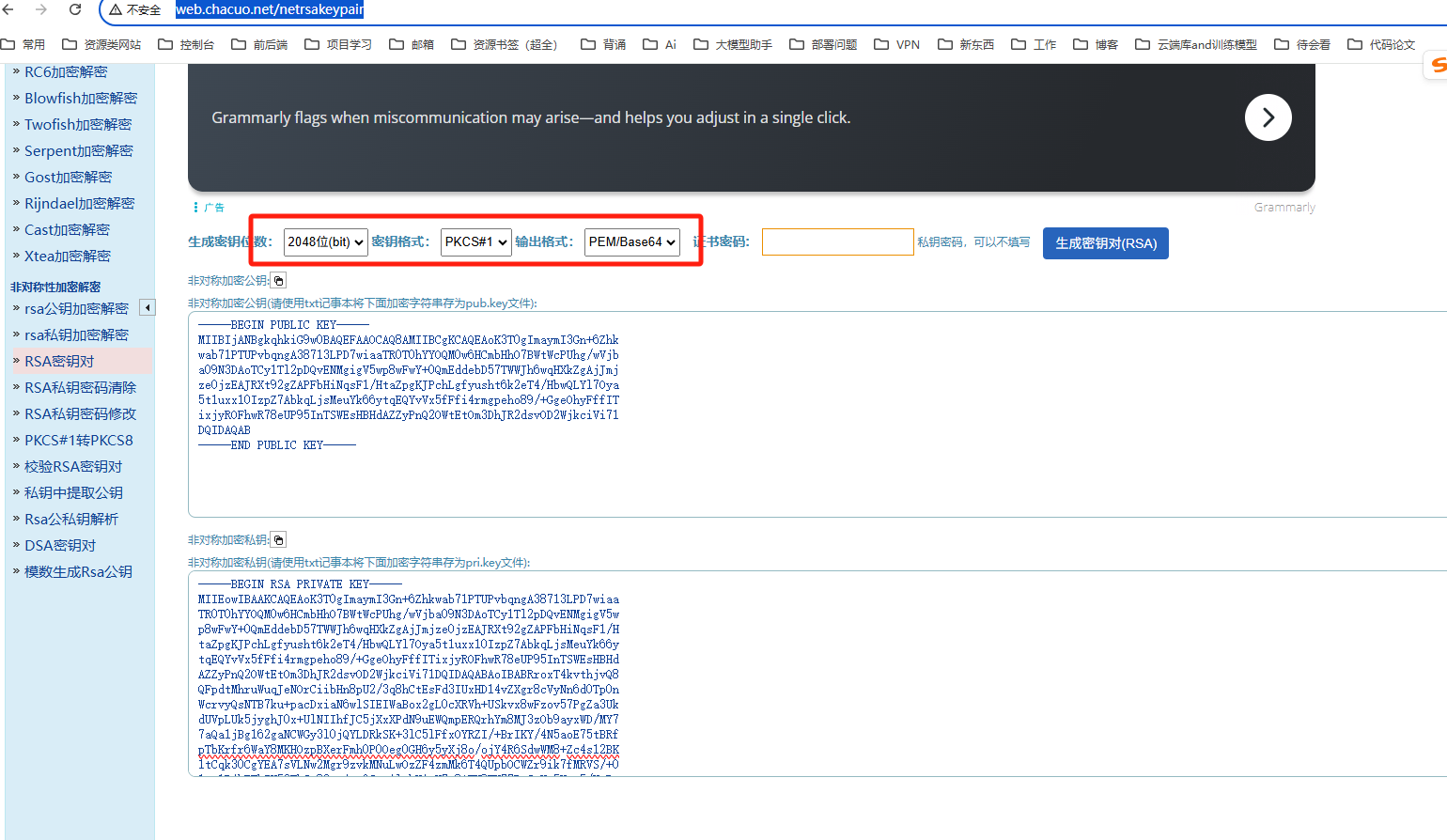Click the Grammarly label under the ad

click(x=1284, y=207)
